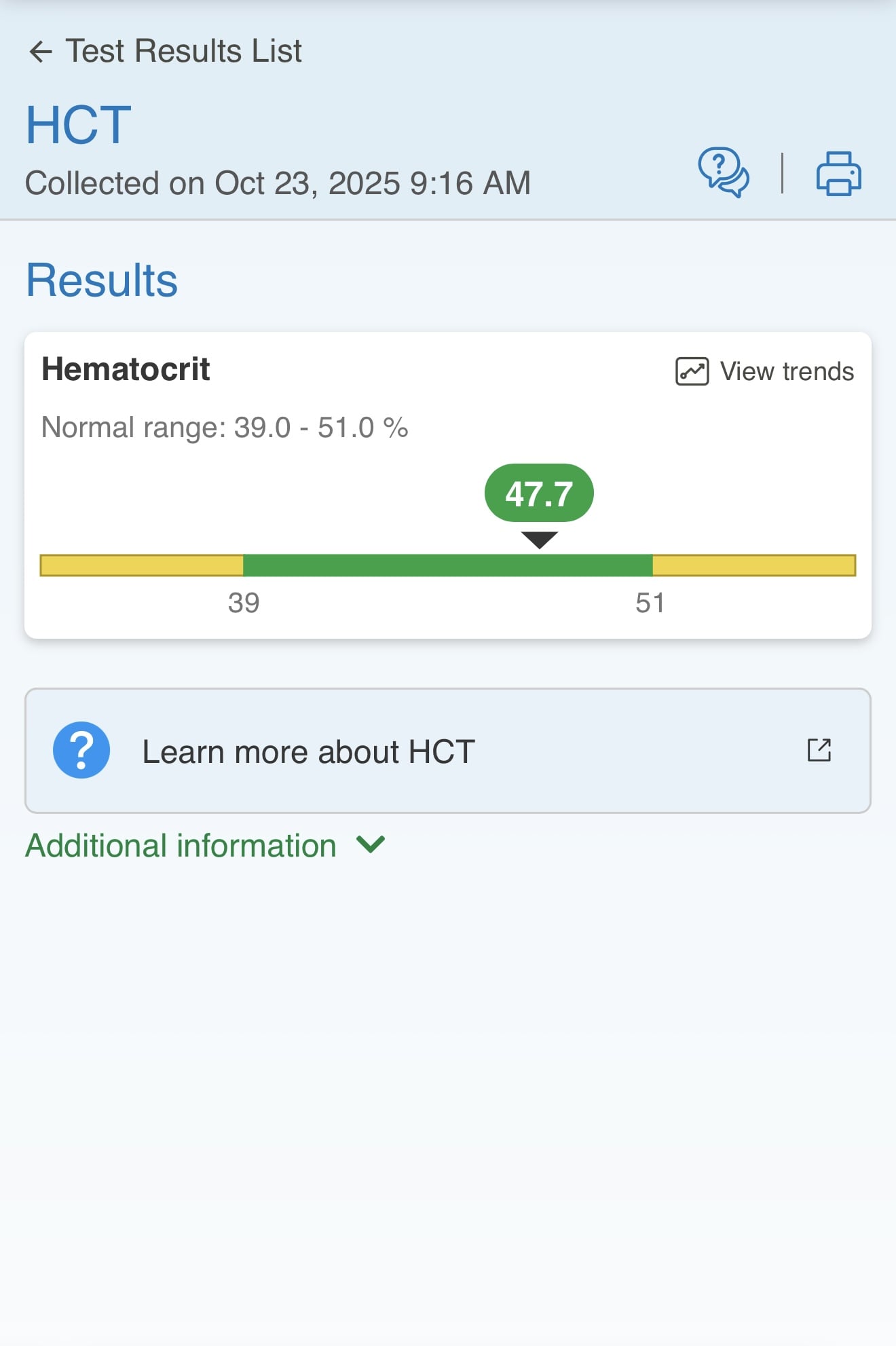Tap the blue question mark circle icon
Viewport: 896px width, 1346px height.
(x=81, y=750)
